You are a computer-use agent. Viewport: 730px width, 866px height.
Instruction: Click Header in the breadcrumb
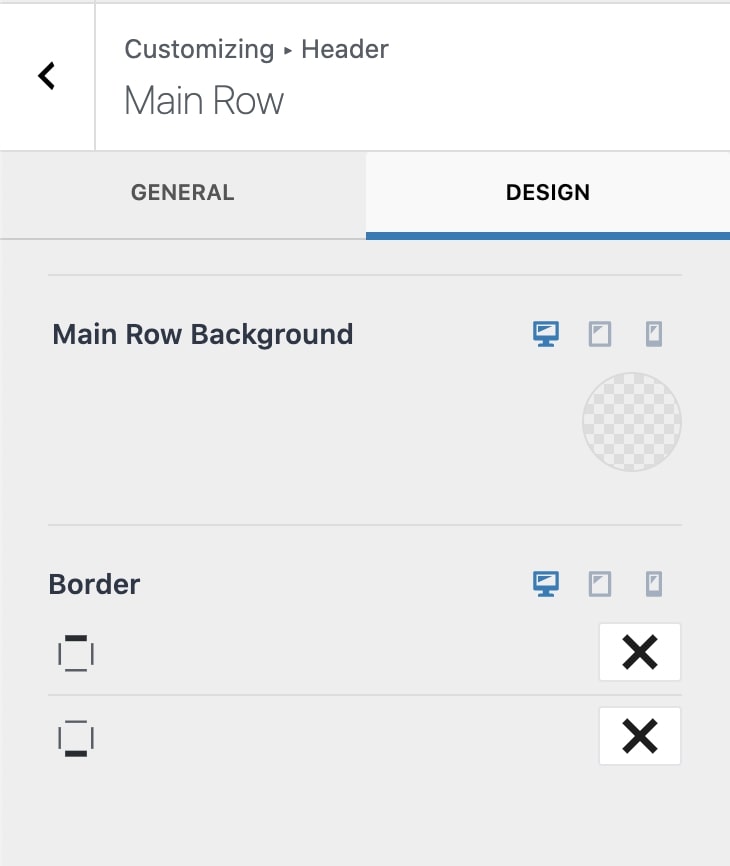coord(345,49)
